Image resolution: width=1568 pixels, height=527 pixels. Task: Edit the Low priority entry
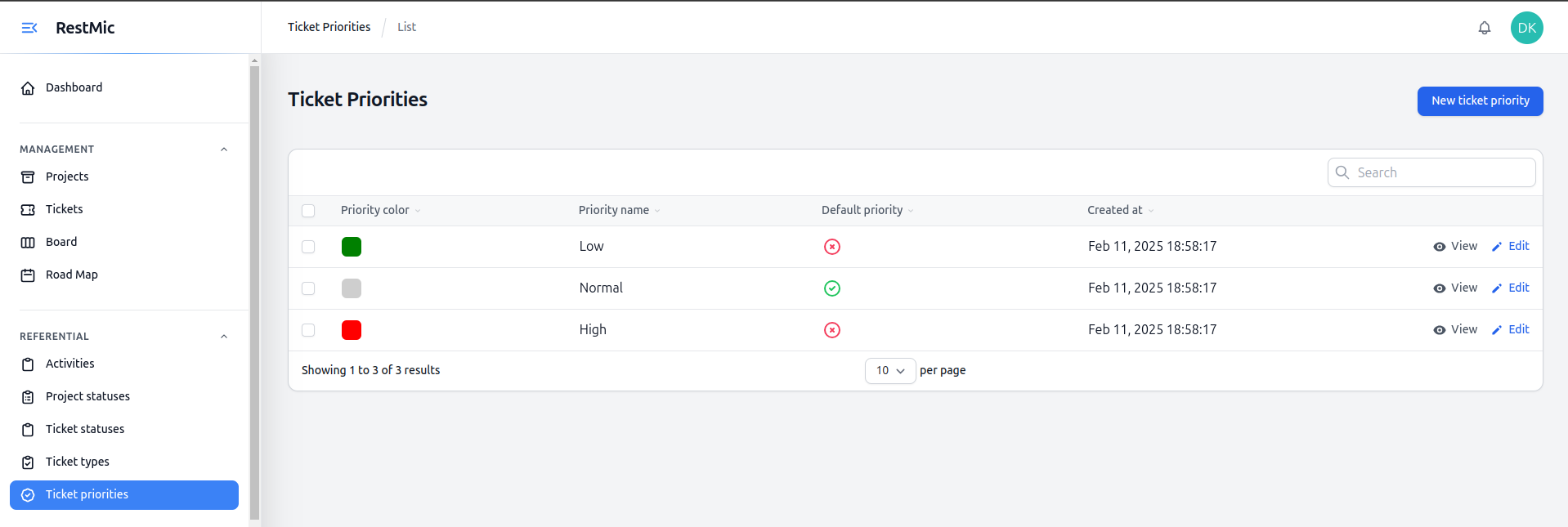click(x=1511, y=247)
